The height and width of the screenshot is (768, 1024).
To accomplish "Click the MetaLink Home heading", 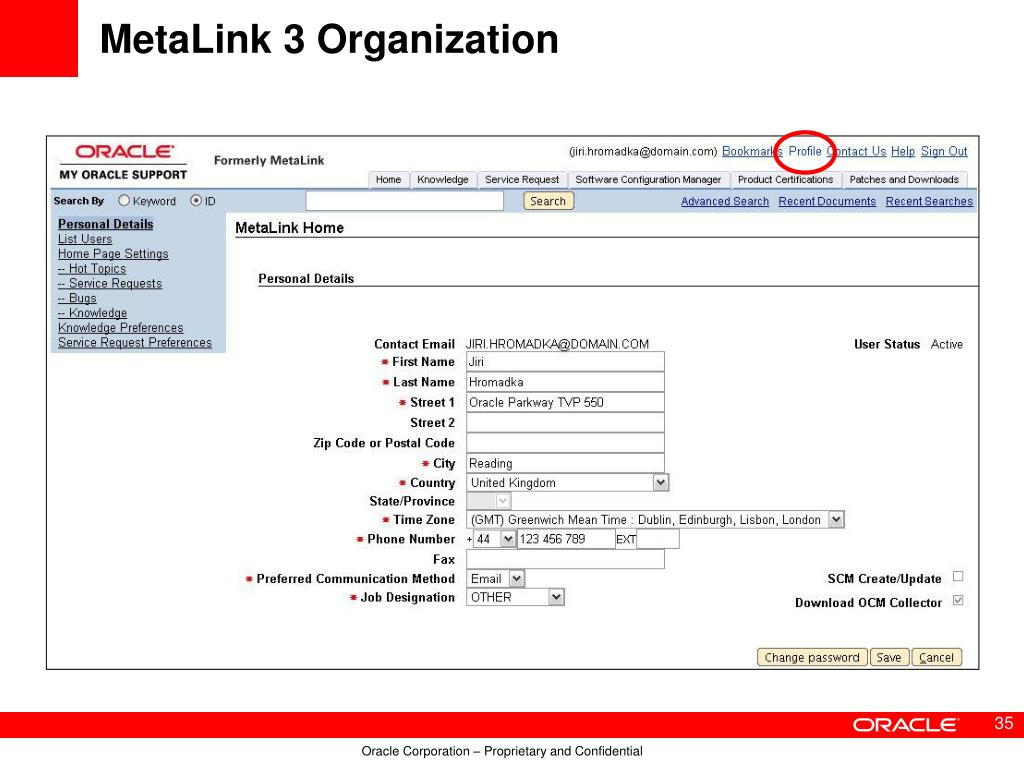I will pyautogui.click(x=289, y=228).
